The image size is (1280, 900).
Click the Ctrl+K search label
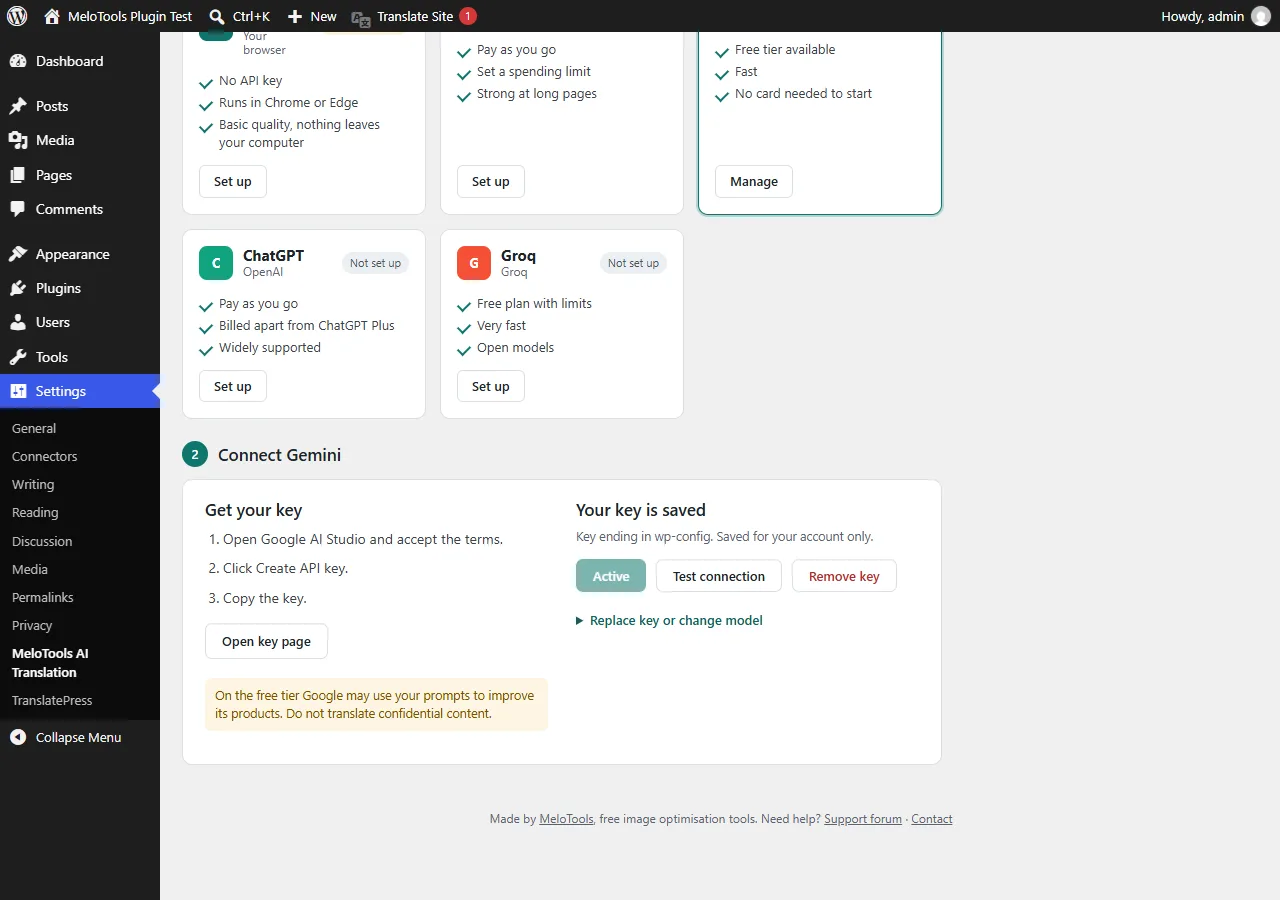[251, 16]
